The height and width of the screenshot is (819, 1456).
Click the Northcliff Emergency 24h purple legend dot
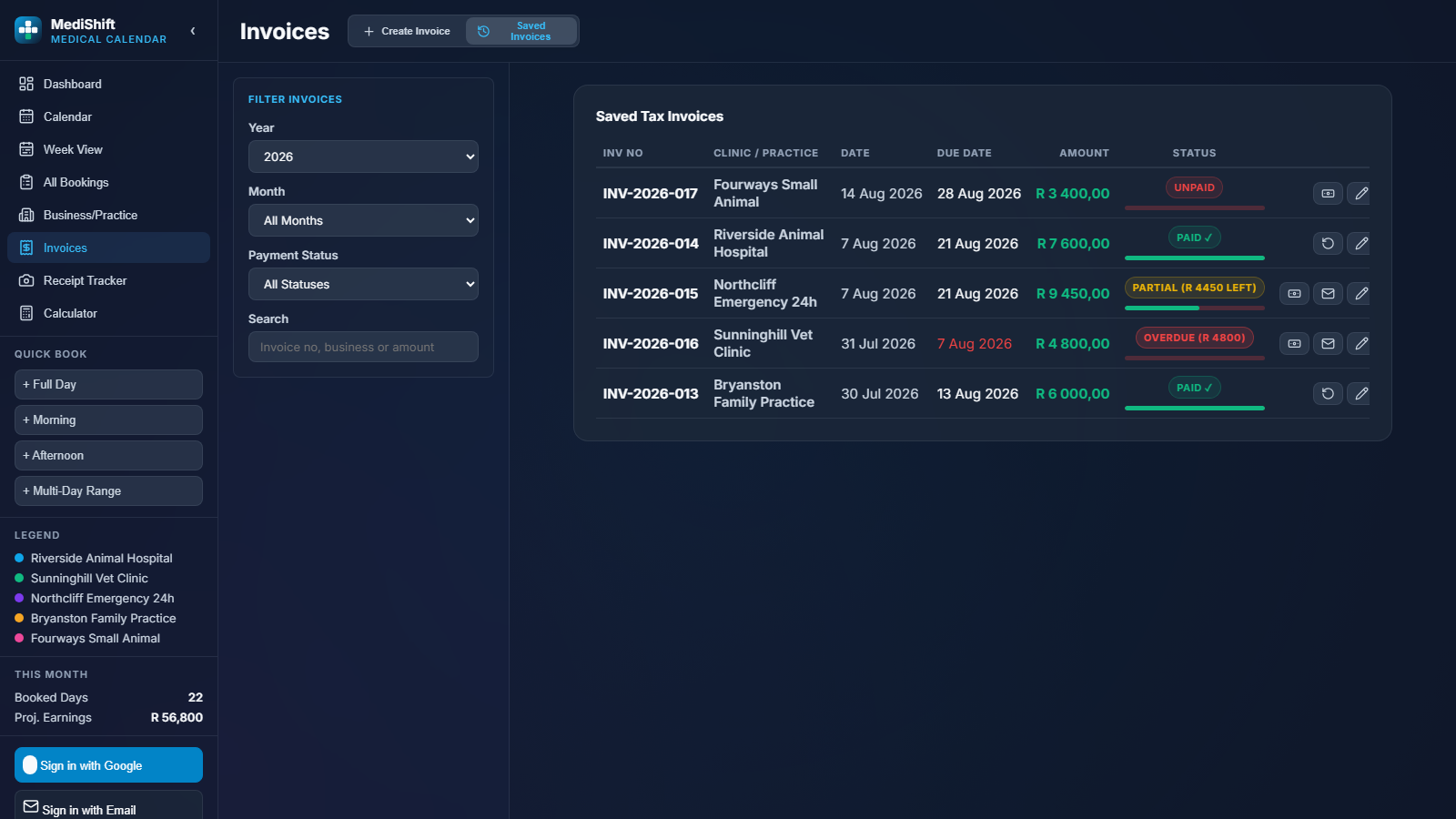coord(19,598)
